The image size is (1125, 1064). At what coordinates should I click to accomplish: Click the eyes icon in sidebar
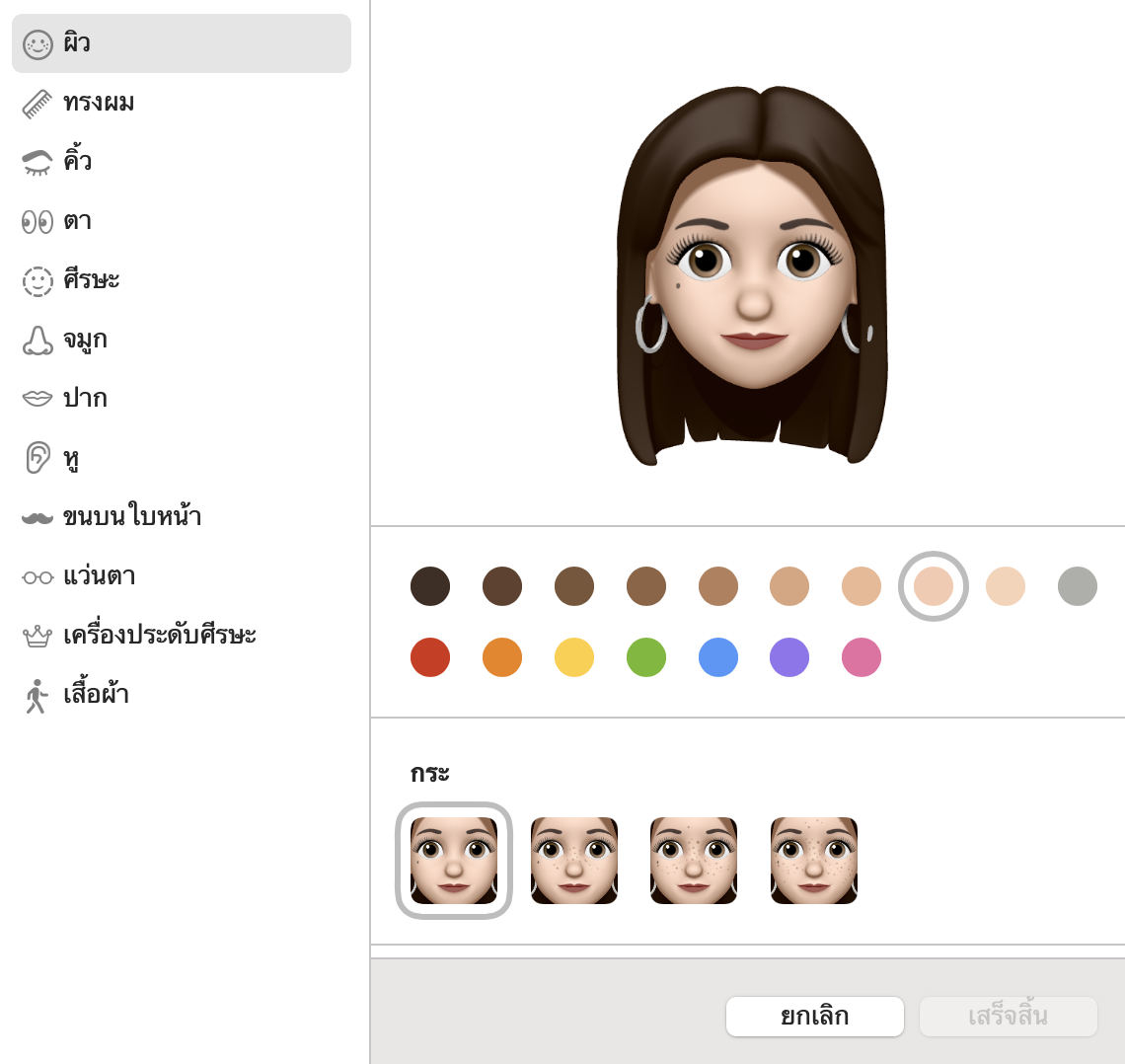coord(37,221)
